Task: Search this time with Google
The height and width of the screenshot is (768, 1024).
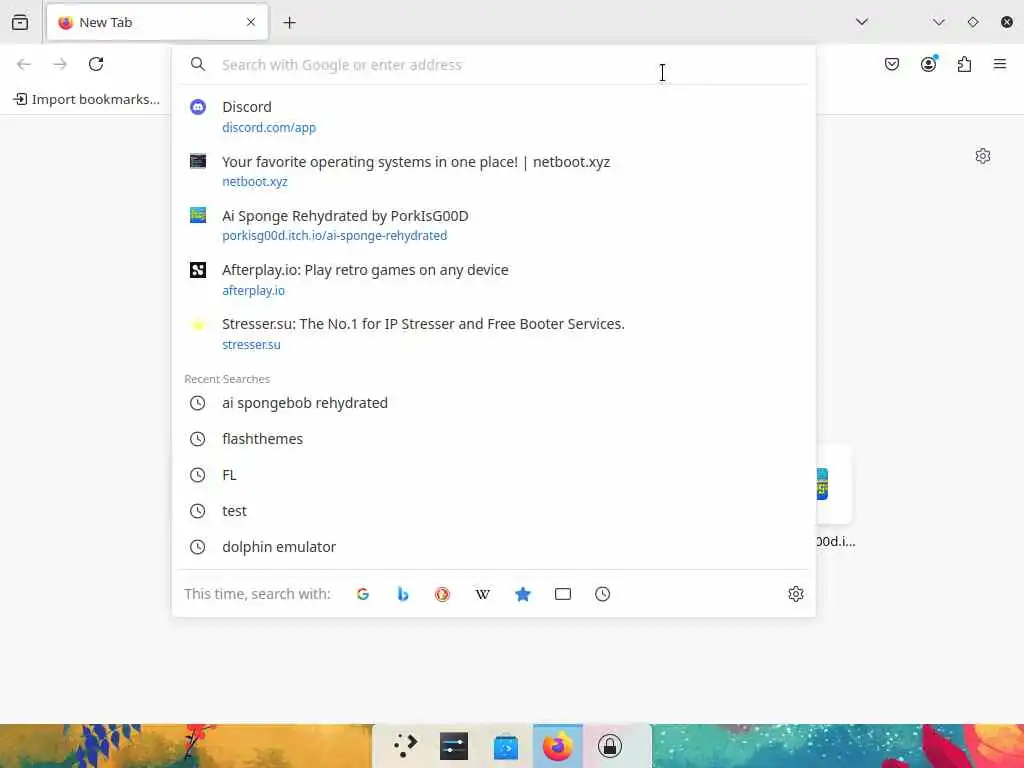Action: click(x=363, y=594)
